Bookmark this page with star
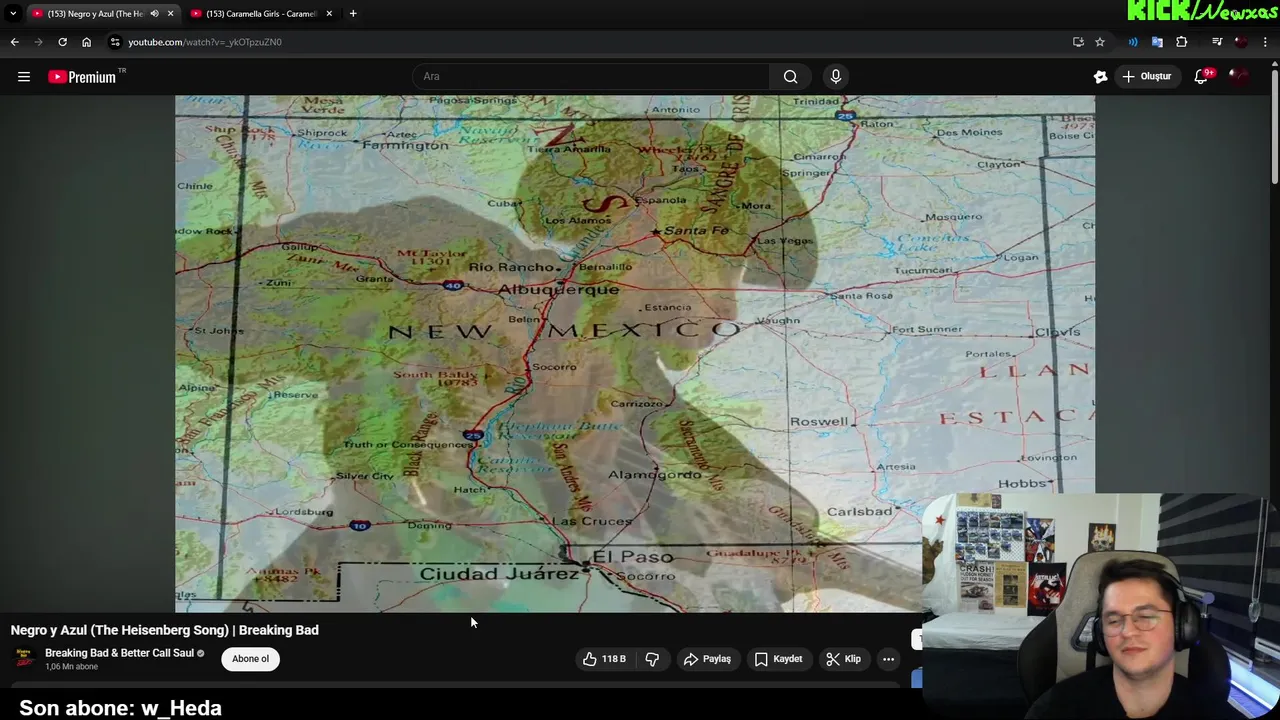Viewport: 1280px width, 720px height. click(x=1100, y=42)
